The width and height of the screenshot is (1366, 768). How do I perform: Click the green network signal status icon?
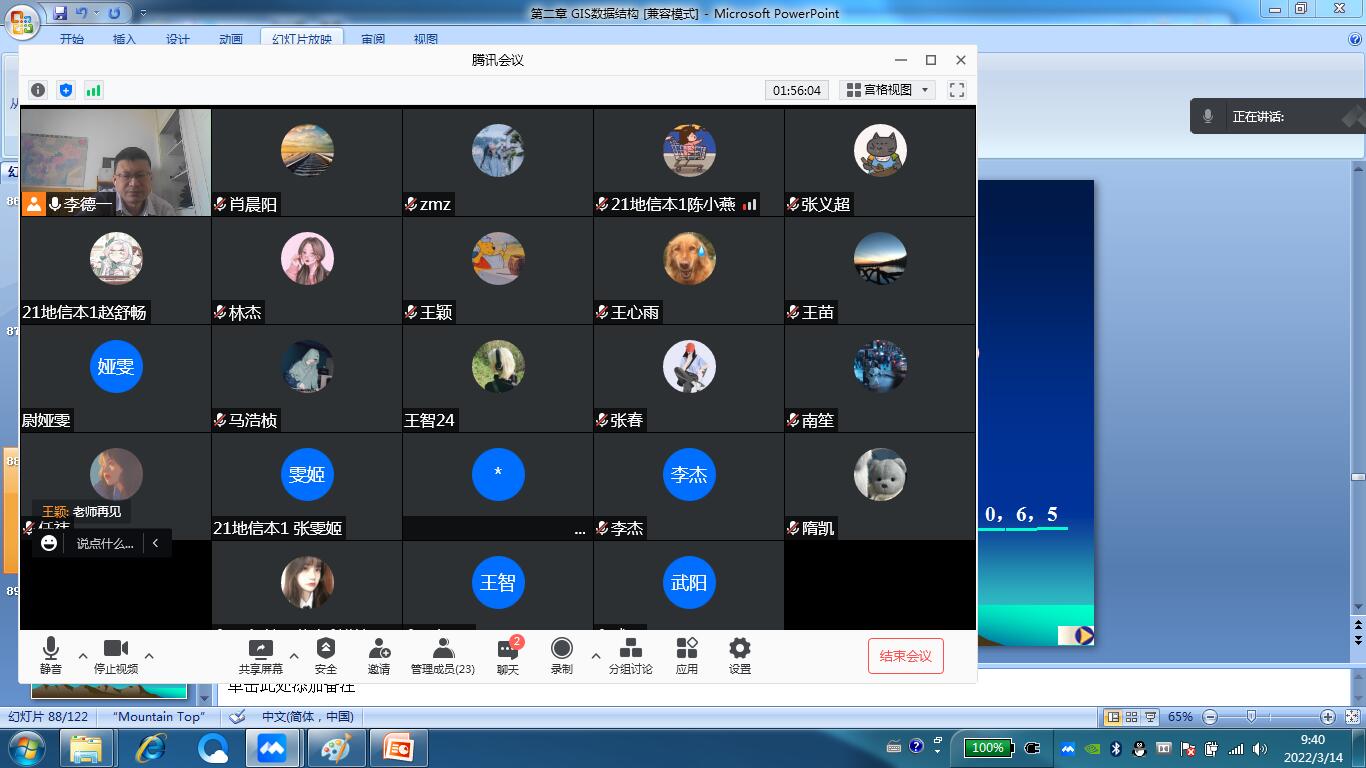point(94,90)
